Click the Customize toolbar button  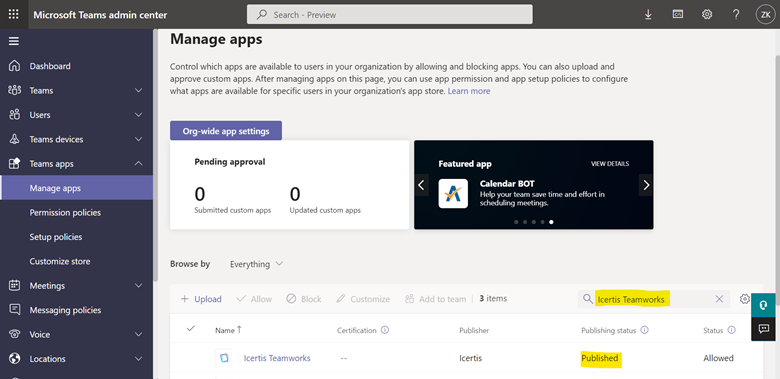[363, 299]
